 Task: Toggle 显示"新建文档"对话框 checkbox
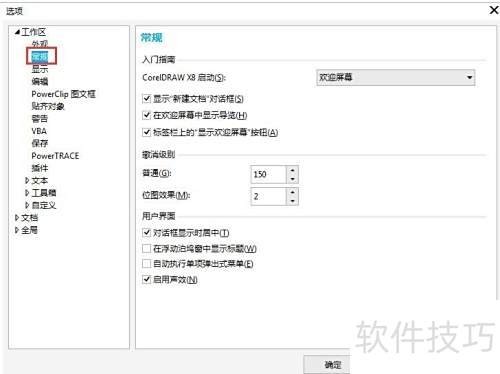click(x=146, y=99)
